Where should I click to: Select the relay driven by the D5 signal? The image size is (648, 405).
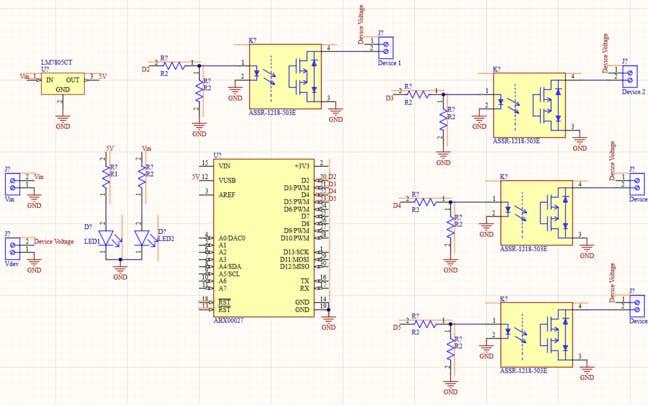tap(536, 335)
